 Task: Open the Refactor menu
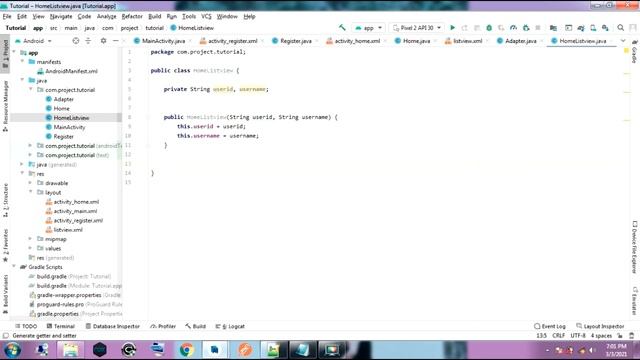[x=132, y=16]
